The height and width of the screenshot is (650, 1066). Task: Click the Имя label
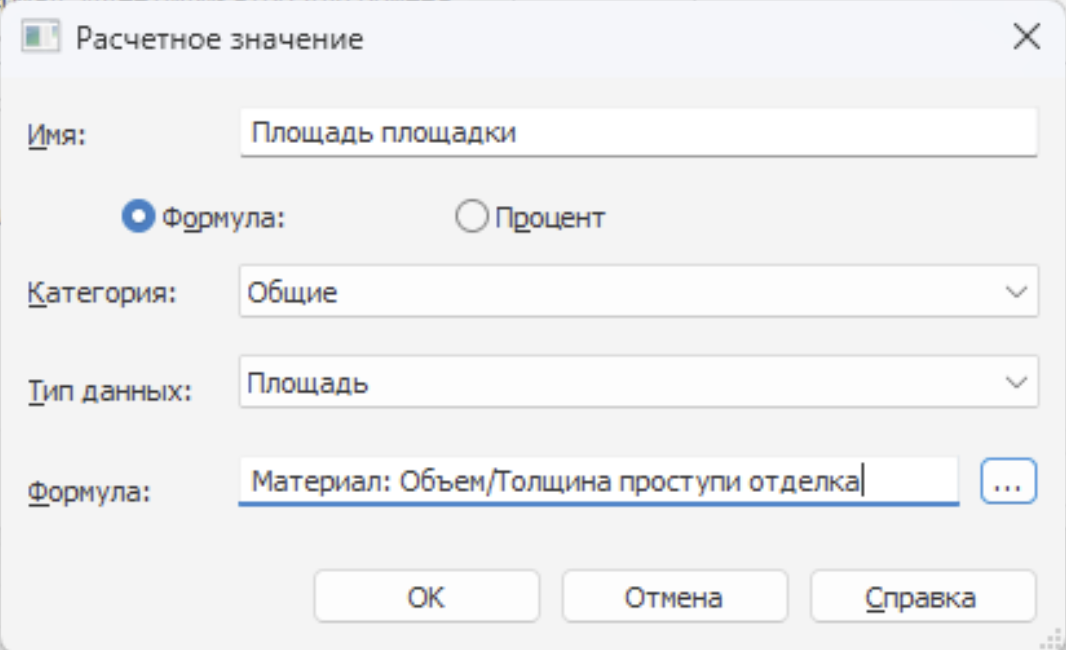click(x=57, y=136)
